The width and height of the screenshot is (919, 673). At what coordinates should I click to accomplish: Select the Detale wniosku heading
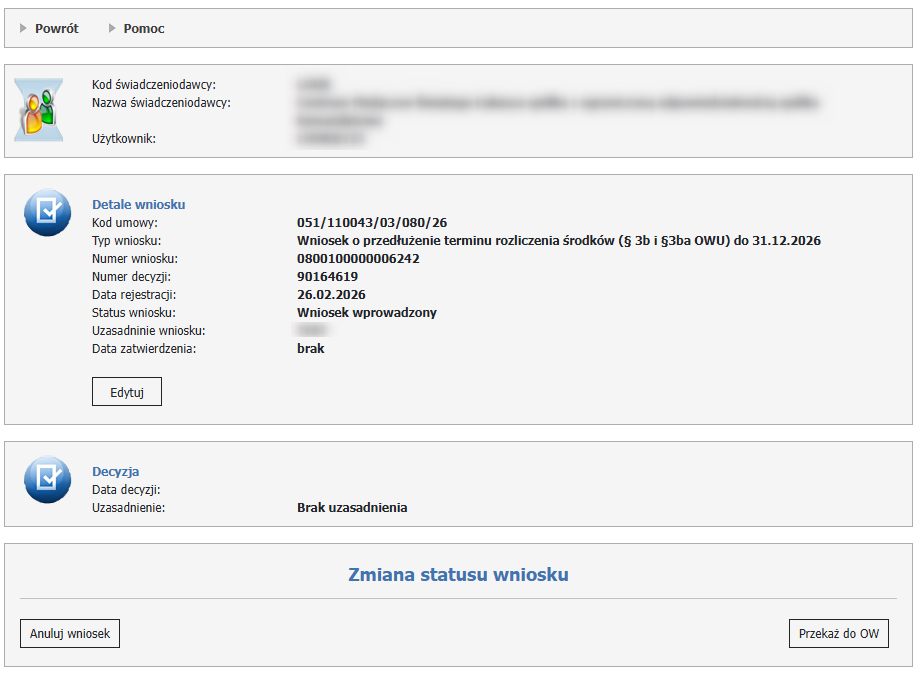(x=138, y=205)
